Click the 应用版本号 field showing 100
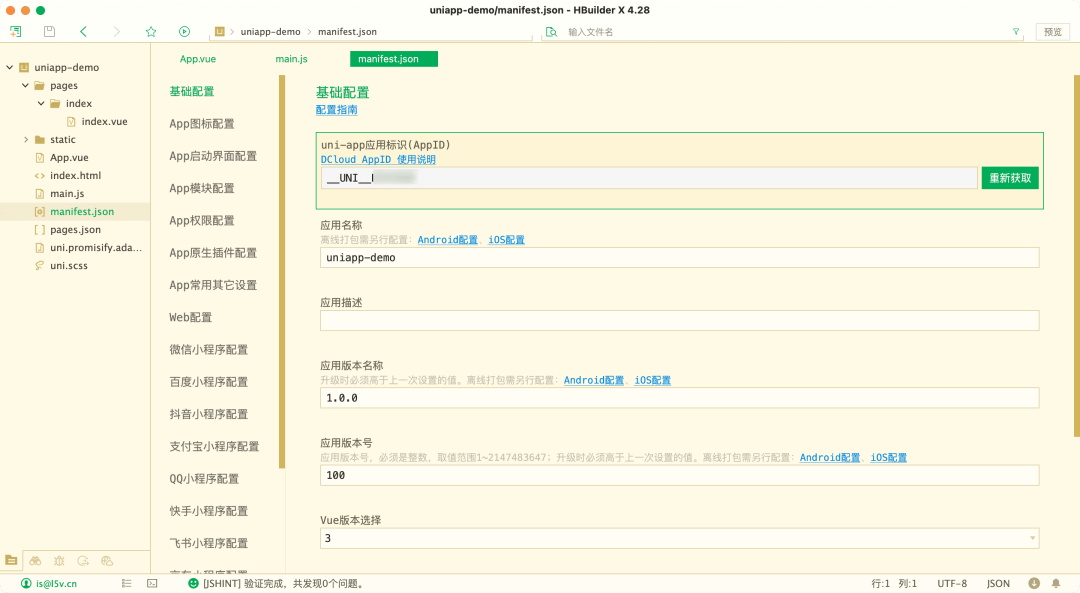 pyautogui.click(x=679, y=475)
